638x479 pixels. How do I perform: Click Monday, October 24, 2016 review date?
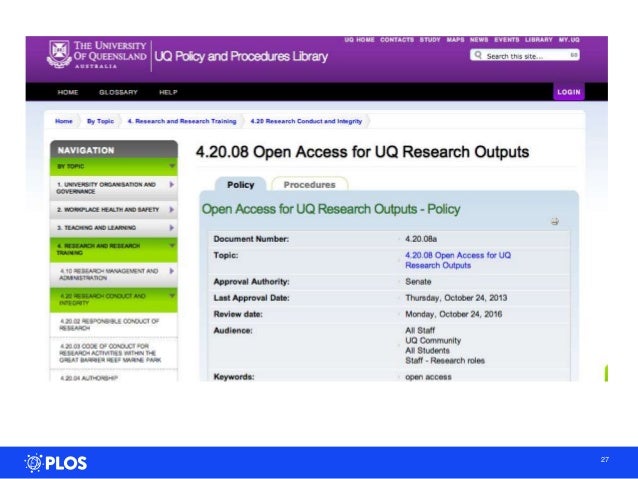[x=453, y=314]
